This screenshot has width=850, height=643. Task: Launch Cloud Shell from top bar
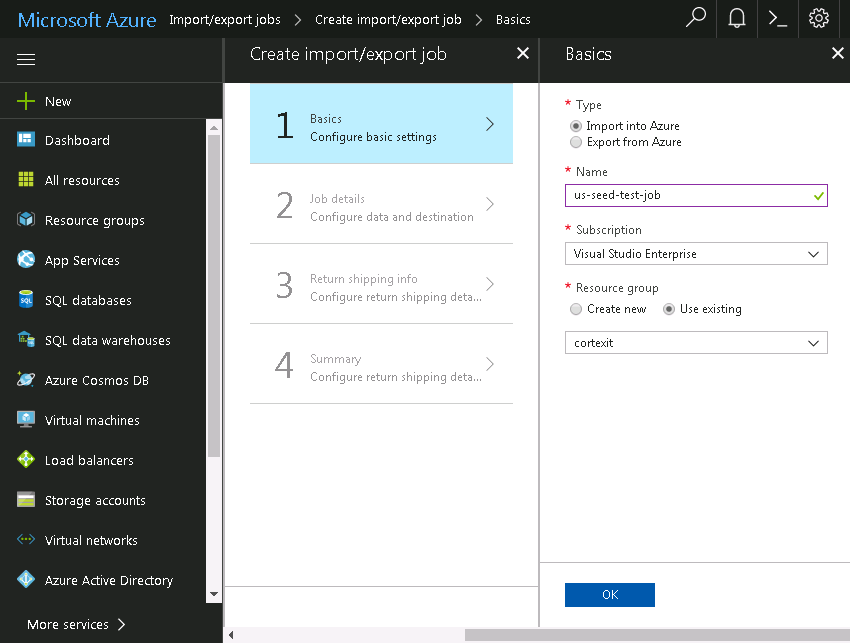[x=777, y=18]
